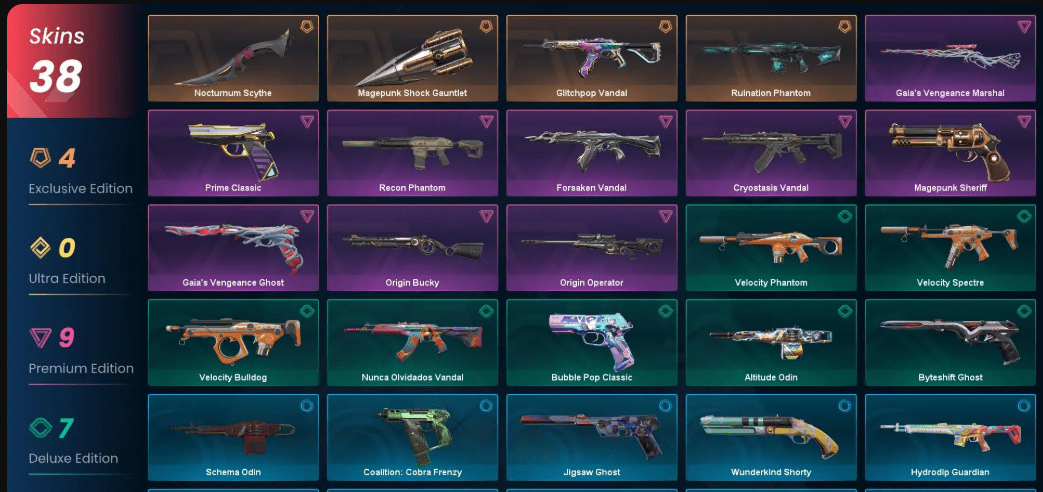The width and height of the screenshot is (1043, 492).
Task: Click the premium badge on Prime Classic card
Action: [307, 122]
